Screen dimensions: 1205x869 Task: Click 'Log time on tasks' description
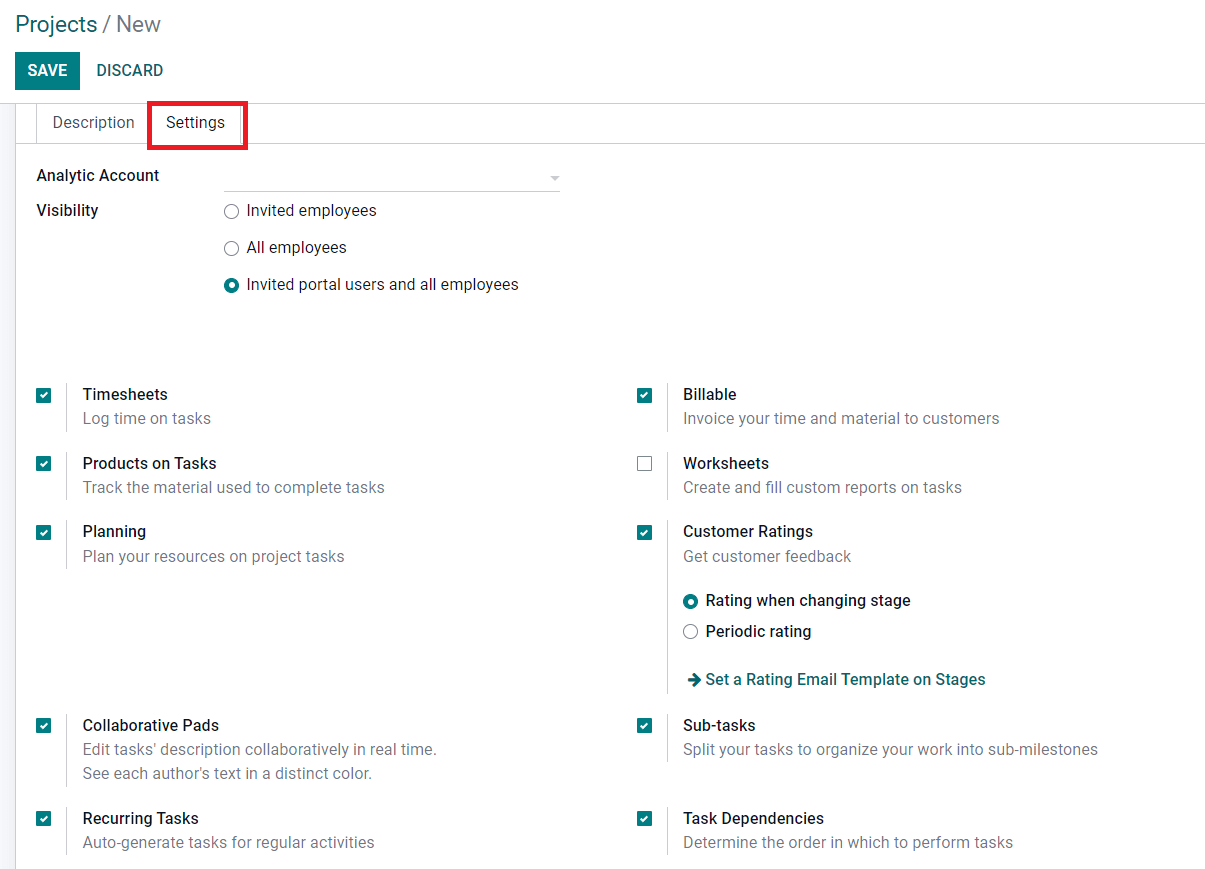(x=147, y=419)
